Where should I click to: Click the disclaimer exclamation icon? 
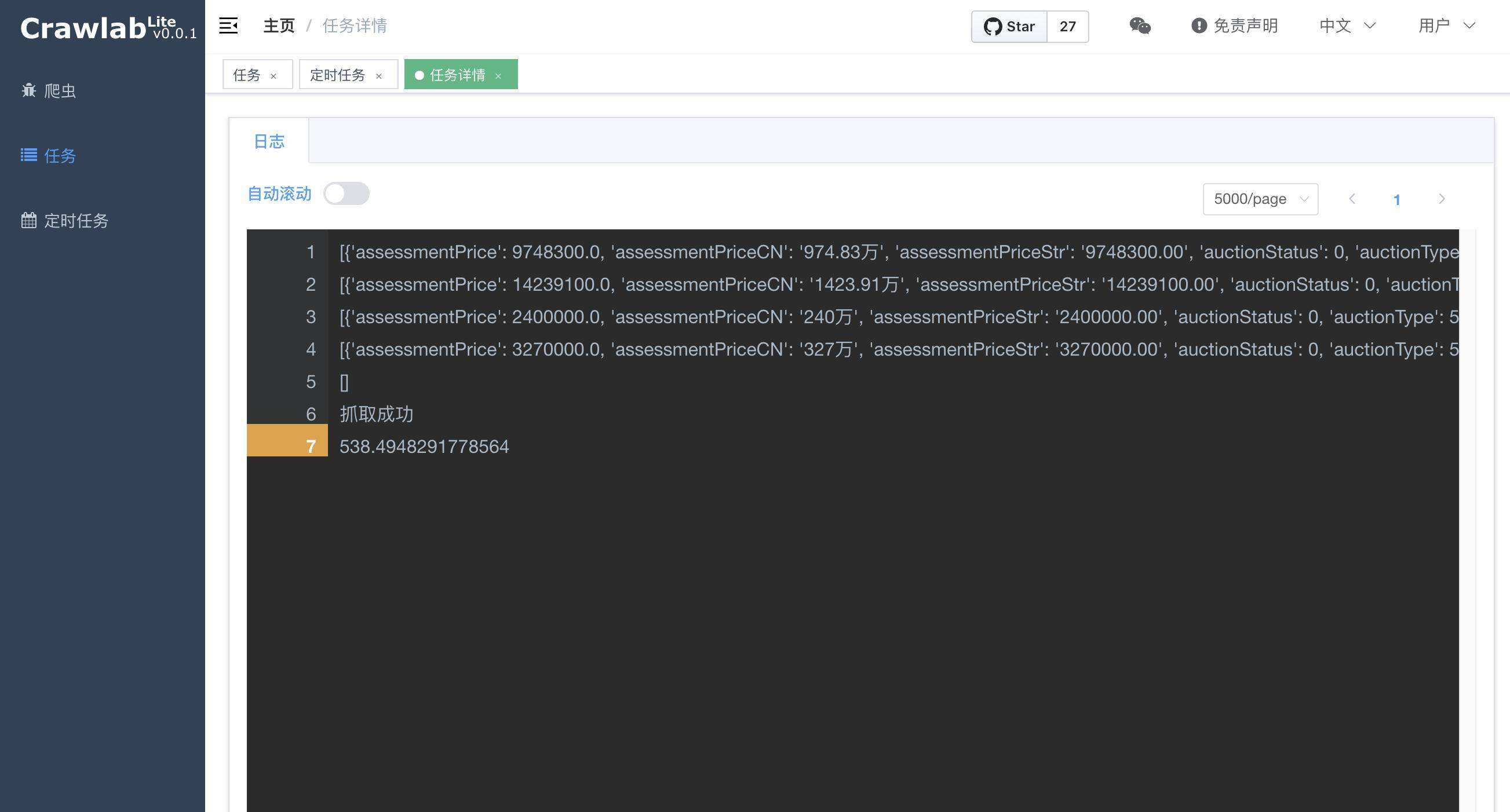click(x=1199, y=26)
